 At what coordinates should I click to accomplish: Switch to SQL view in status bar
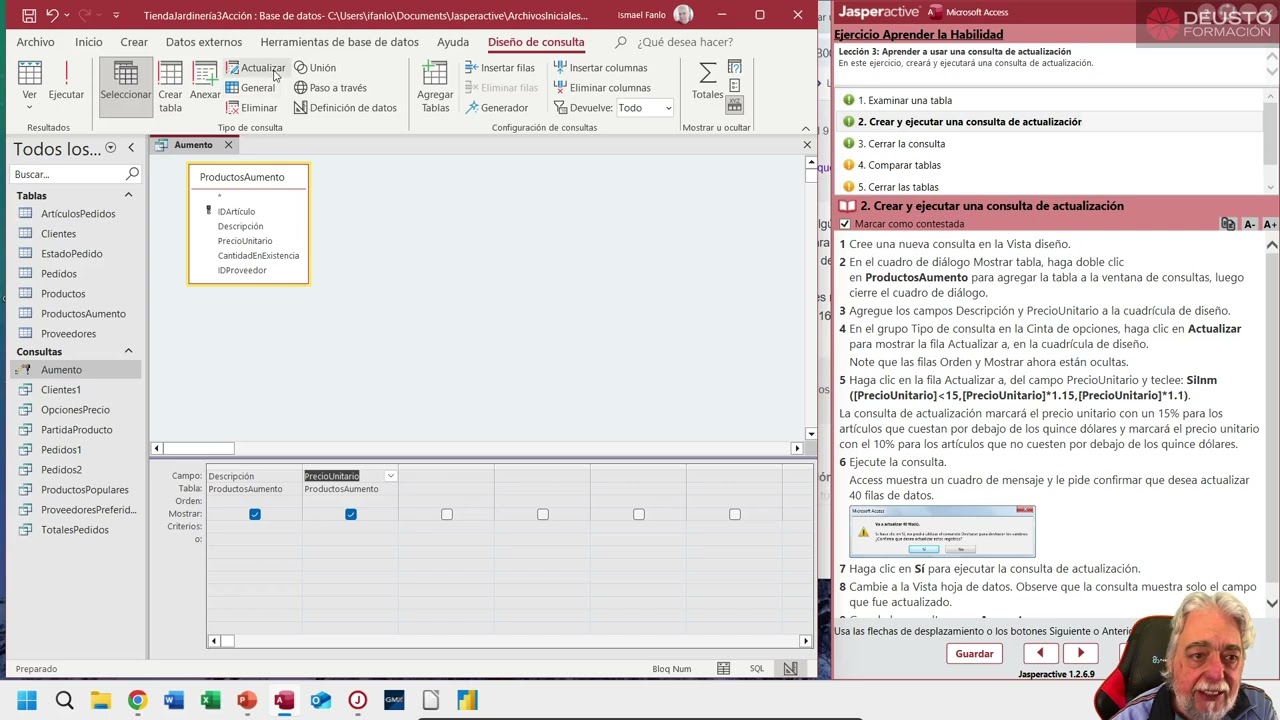click(x=757, y=669)
